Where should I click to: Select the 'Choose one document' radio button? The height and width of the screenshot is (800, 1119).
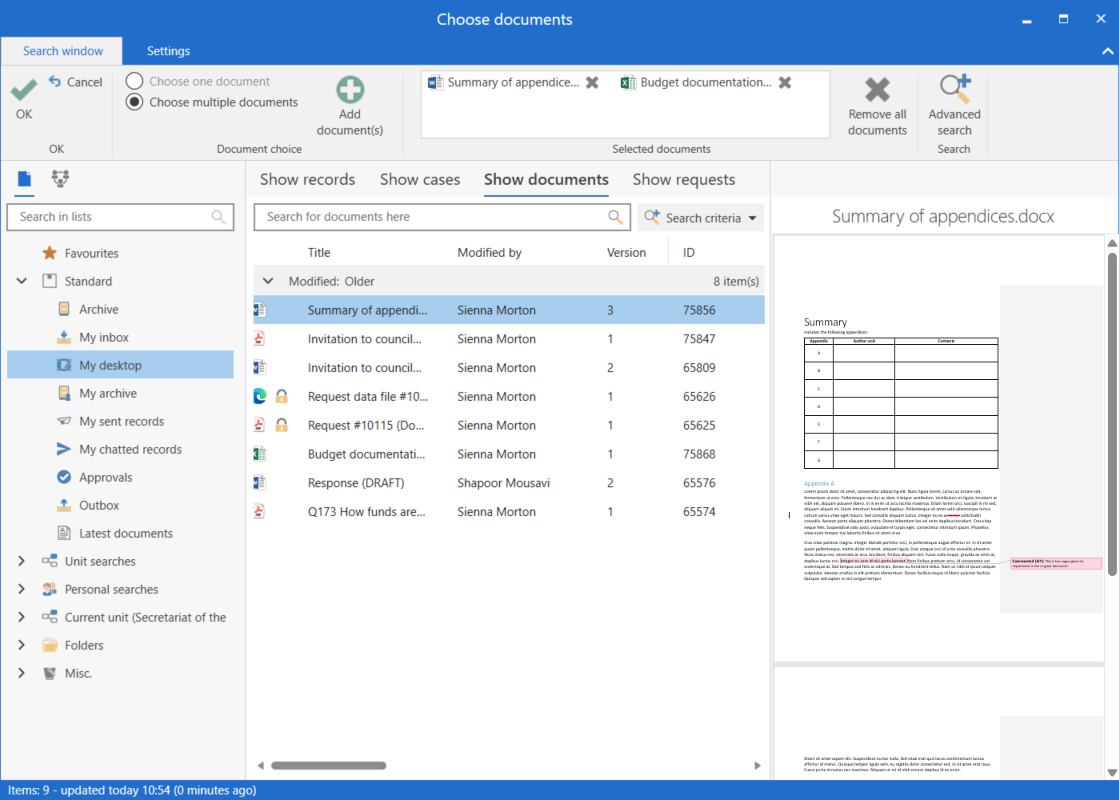point(133,81)
